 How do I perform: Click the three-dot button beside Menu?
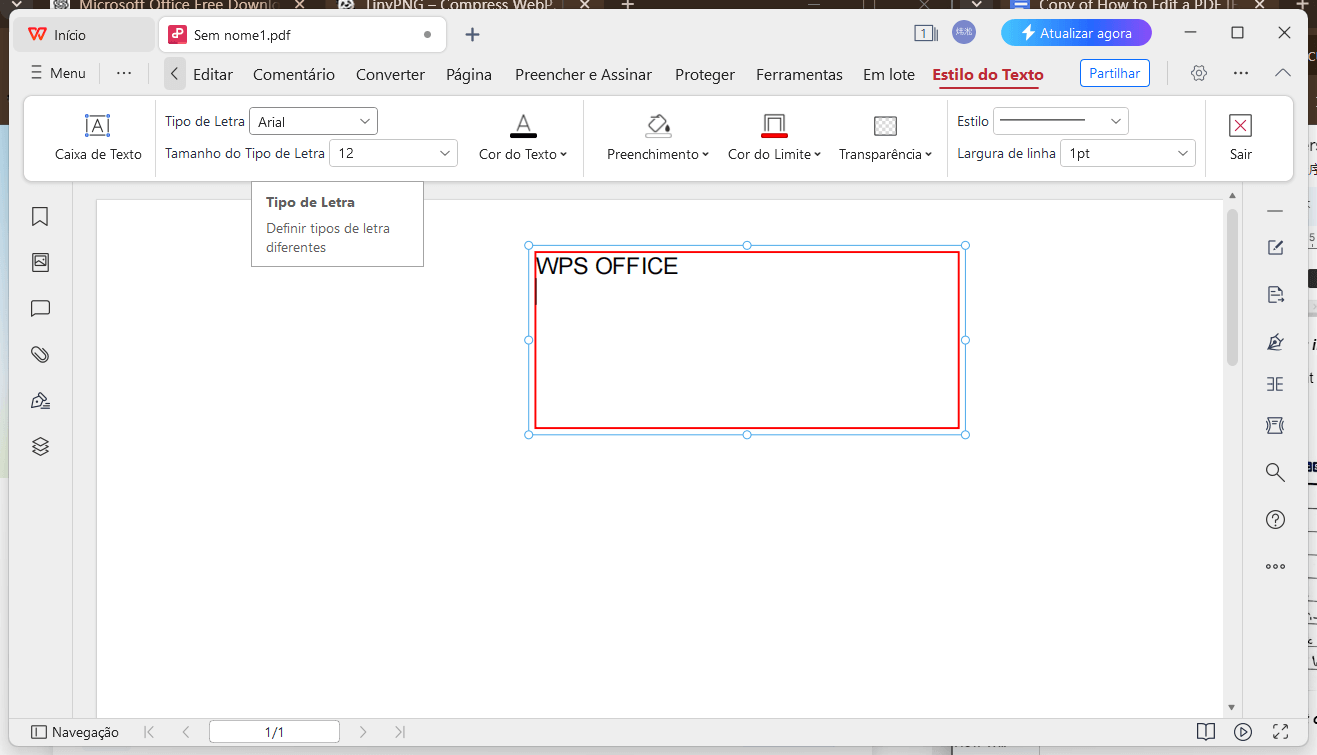click(x=124, y=73)
